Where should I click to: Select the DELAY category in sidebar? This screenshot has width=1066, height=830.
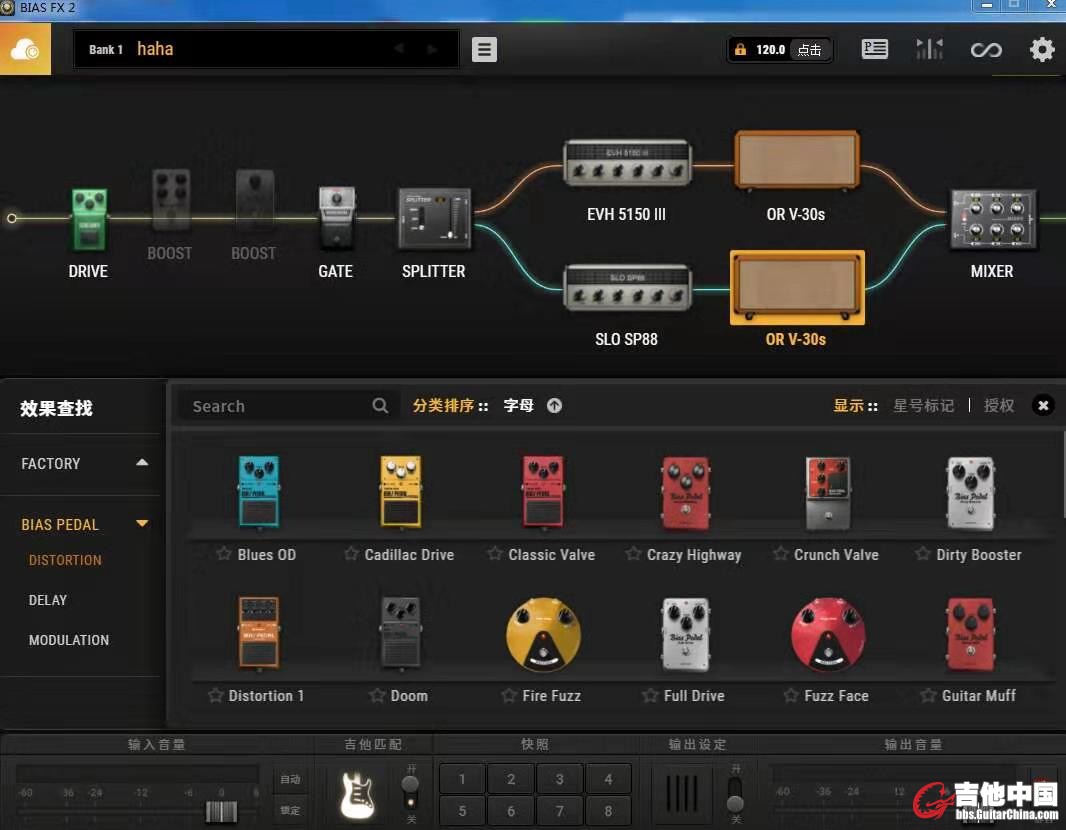coord(48,600)
